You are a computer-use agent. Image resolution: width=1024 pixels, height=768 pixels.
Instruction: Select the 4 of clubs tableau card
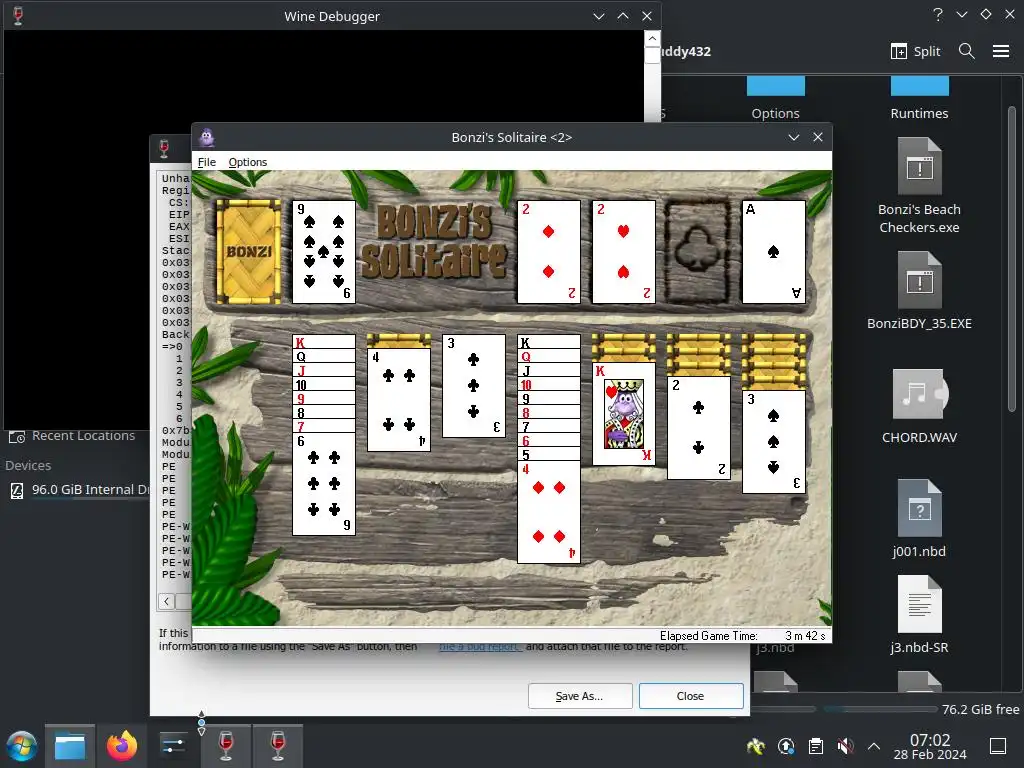(399, 400)
